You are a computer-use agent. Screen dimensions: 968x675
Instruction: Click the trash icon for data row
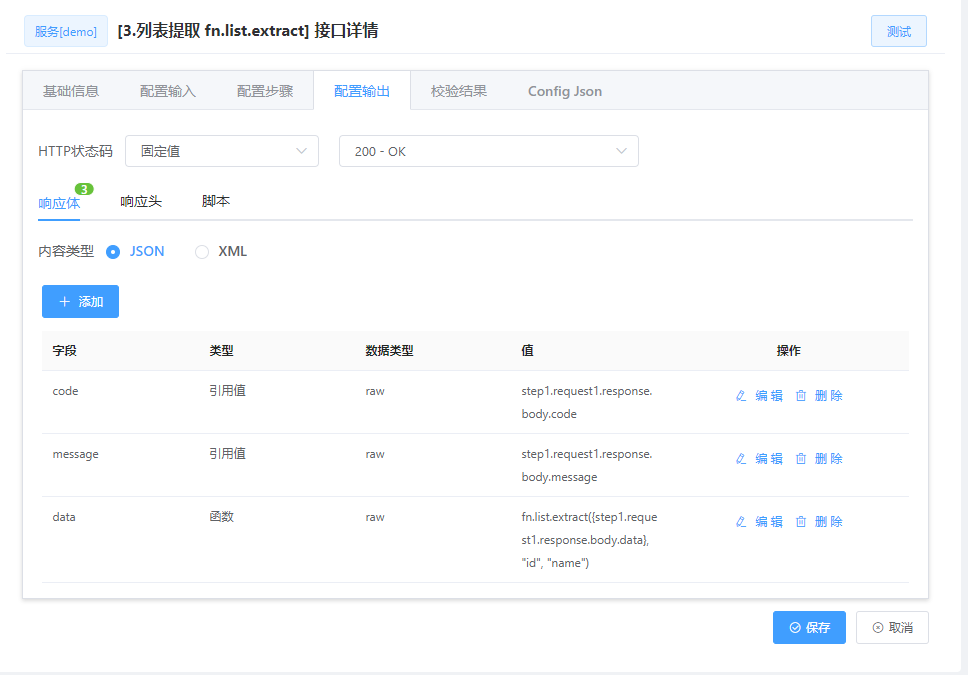pyautogui.click(x=801, y=521)
